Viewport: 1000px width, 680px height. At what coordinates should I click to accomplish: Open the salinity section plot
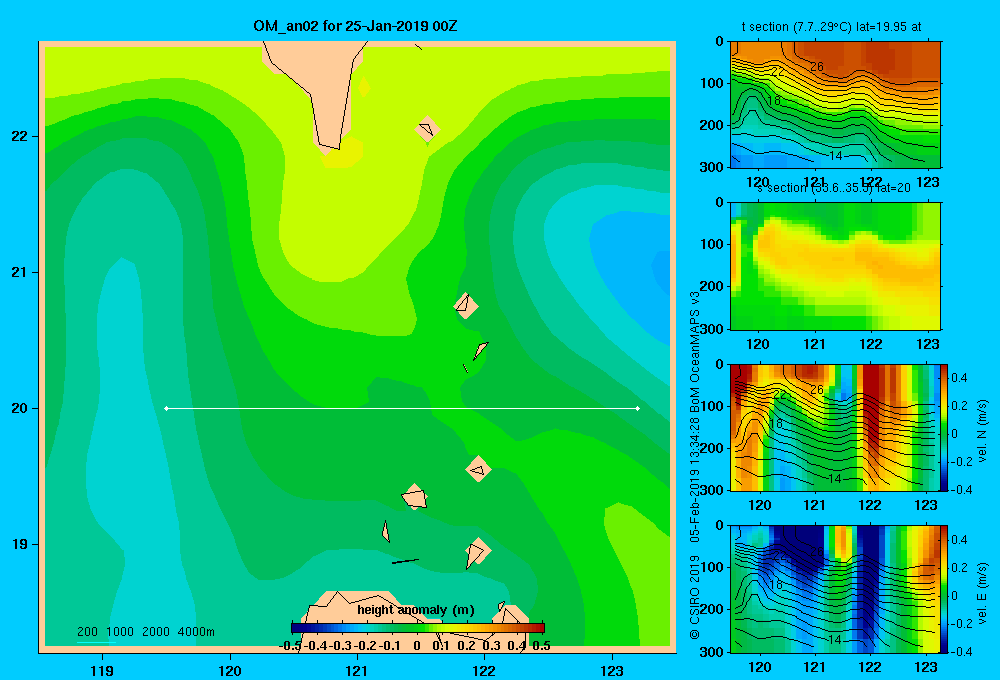click(x=835, y=266)
